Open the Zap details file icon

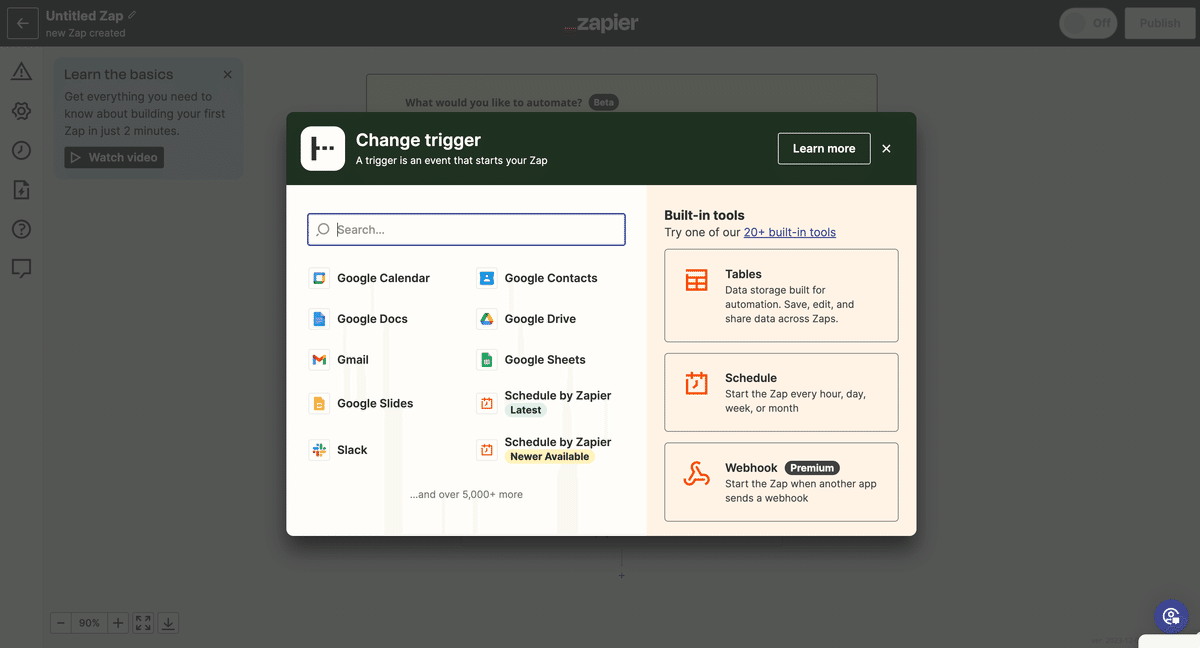[x=21, y=190]
